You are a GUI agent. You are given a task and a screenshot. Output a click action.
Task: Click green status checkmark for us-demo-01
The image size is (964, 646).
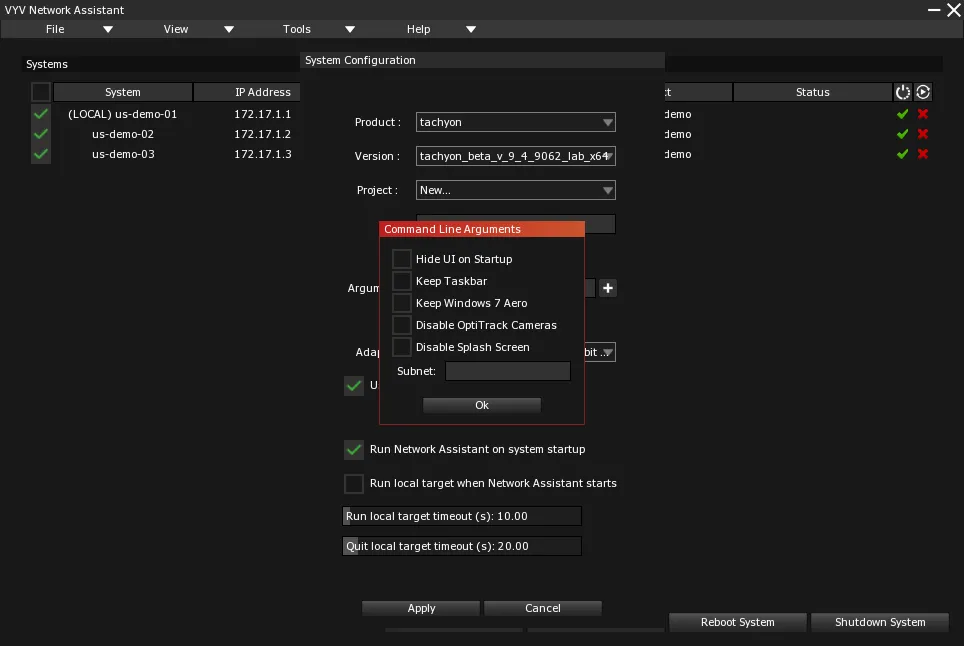point(902,114)
